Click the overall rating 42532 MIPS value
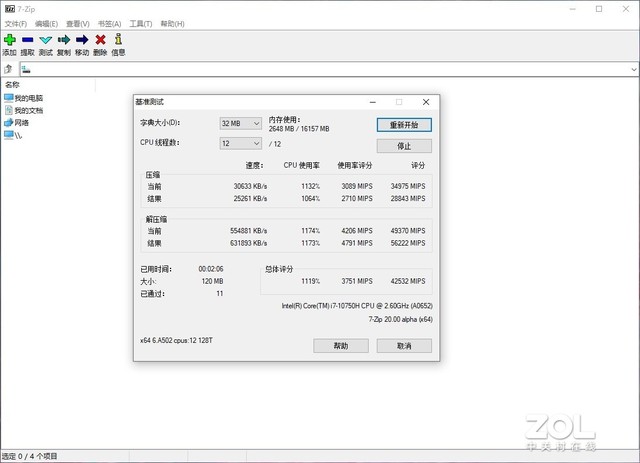640x463 pixels. pos(408,281)
